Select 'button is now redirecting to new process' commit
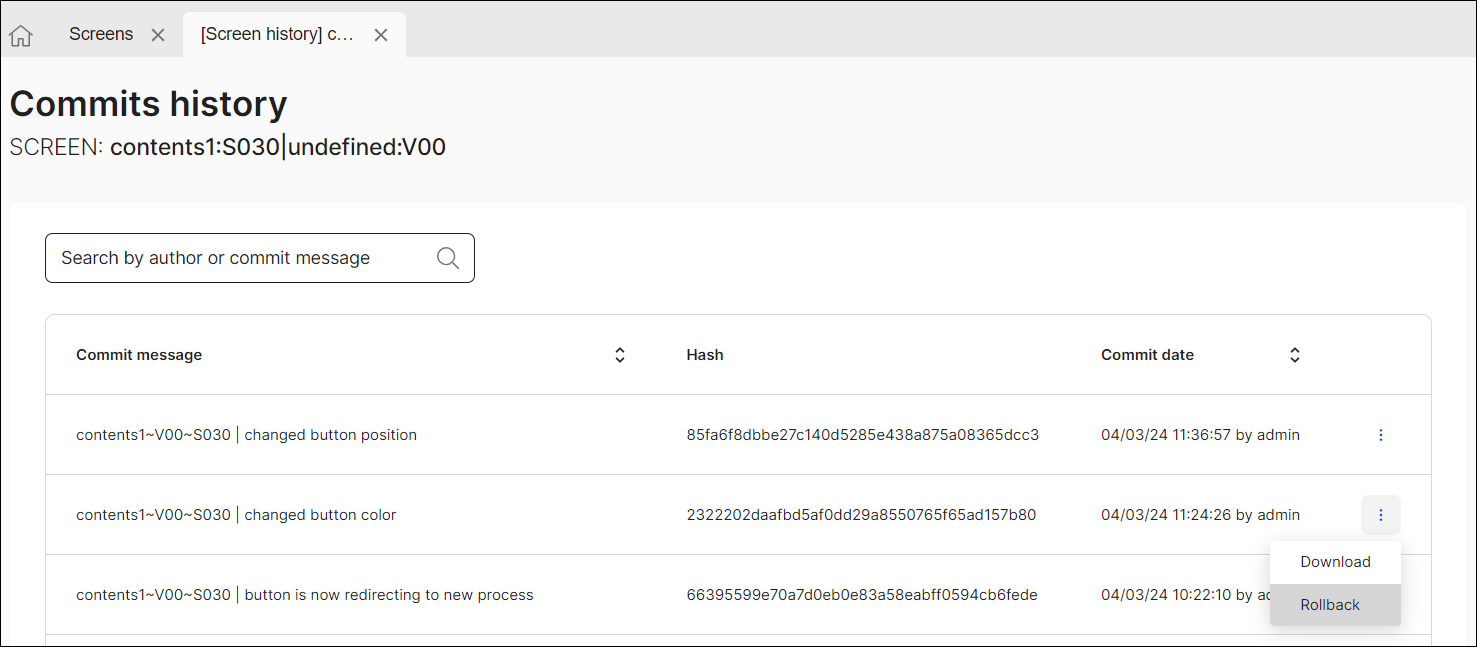Viewport: 1477px width, 647px height. [x=304, y=595]
